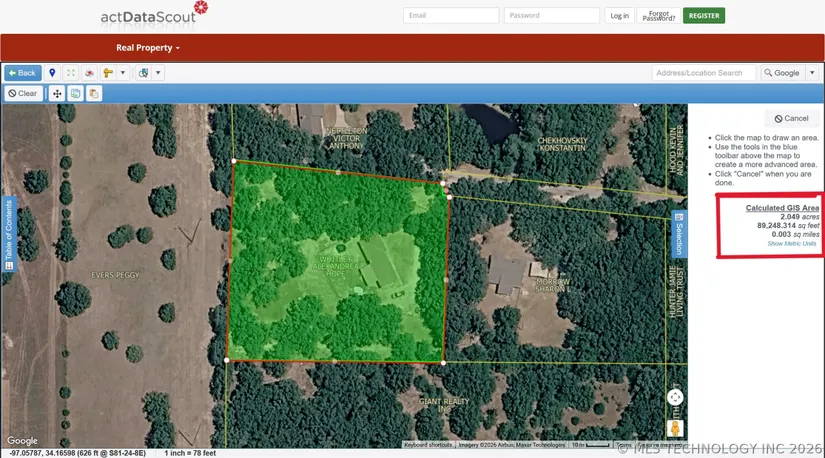Click the green REGISTER button
825x458 pixels.
[x=704, y=16]
